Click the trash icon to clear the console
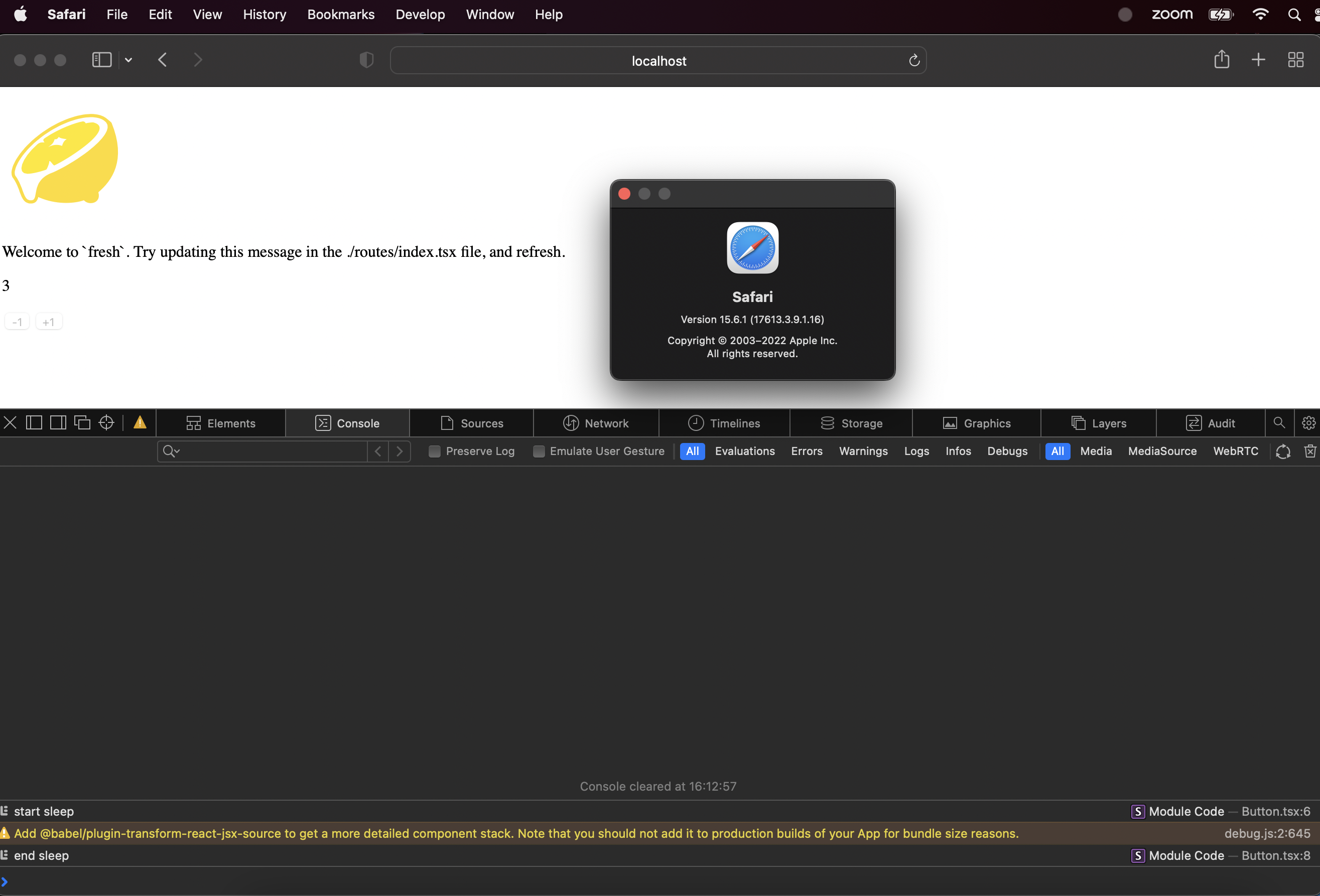The width and height of the screenshot is (1320, 896). (1310, 451)
